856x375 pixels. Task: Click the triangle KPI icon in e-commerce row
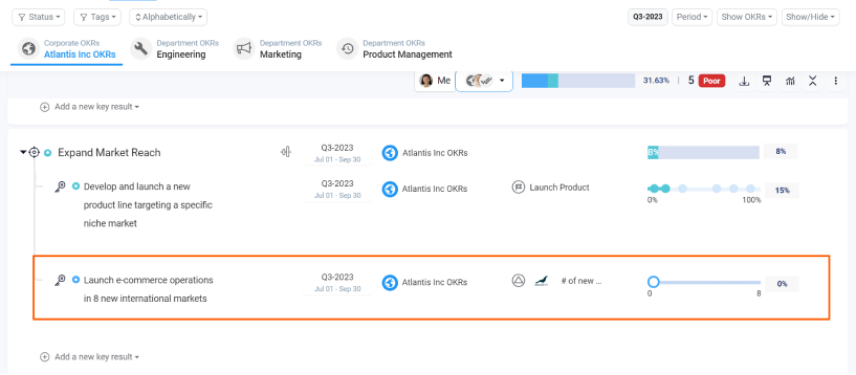point(518,281)
